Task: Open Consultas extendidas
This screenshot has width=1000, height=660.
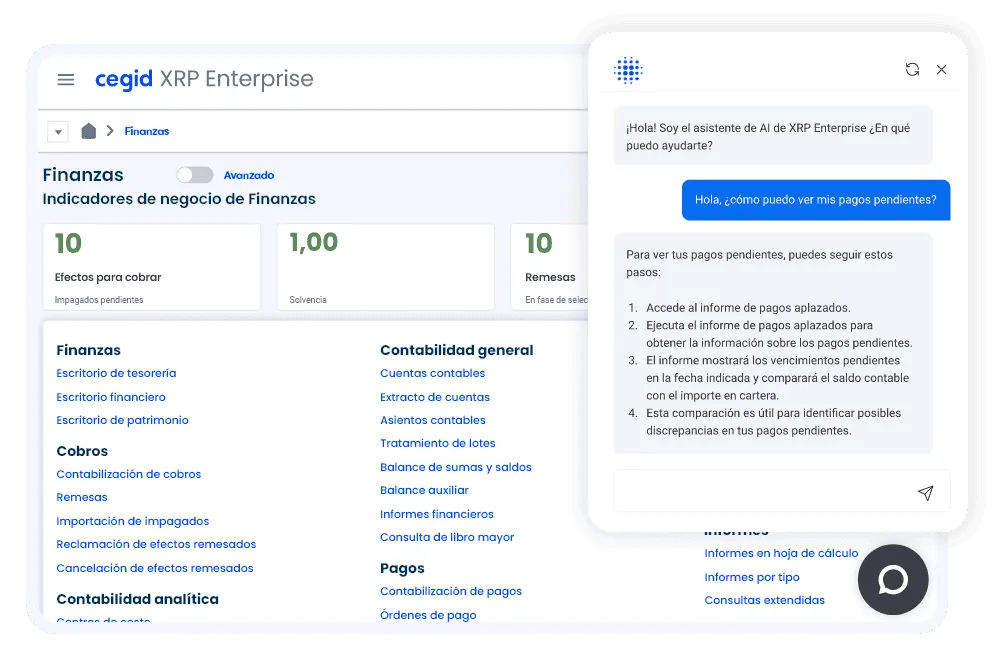Action: tap(765, 600)
